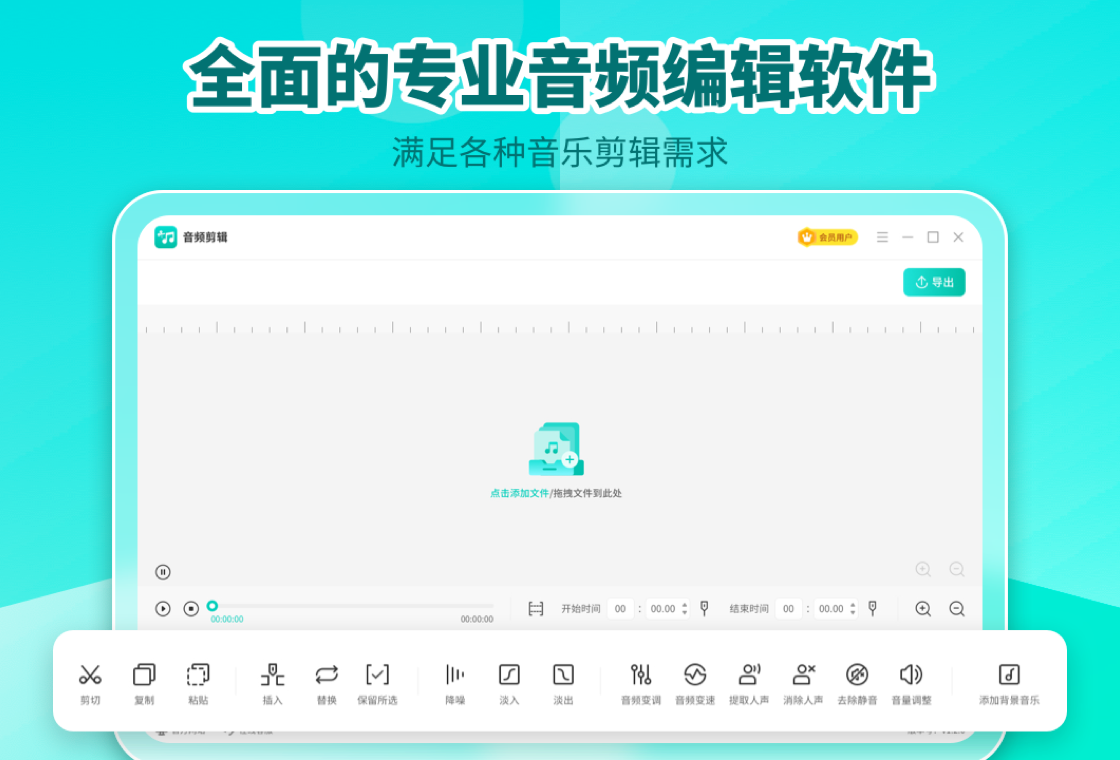Apply 降噪 noise reduction
The width and height of the screenshot is (1120, 760).
pyautogui.click(x=455, y=682)
